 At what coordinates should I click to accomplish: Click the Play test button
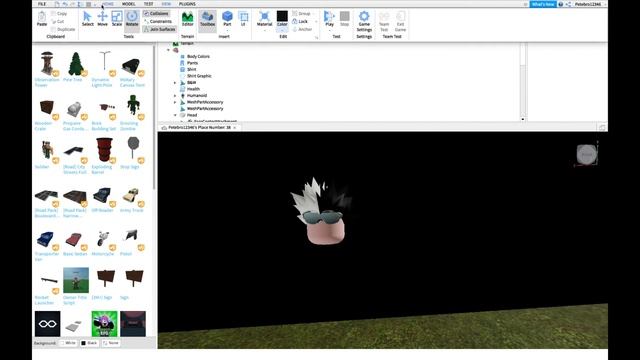pyautogui.click(x=329, y=18)
